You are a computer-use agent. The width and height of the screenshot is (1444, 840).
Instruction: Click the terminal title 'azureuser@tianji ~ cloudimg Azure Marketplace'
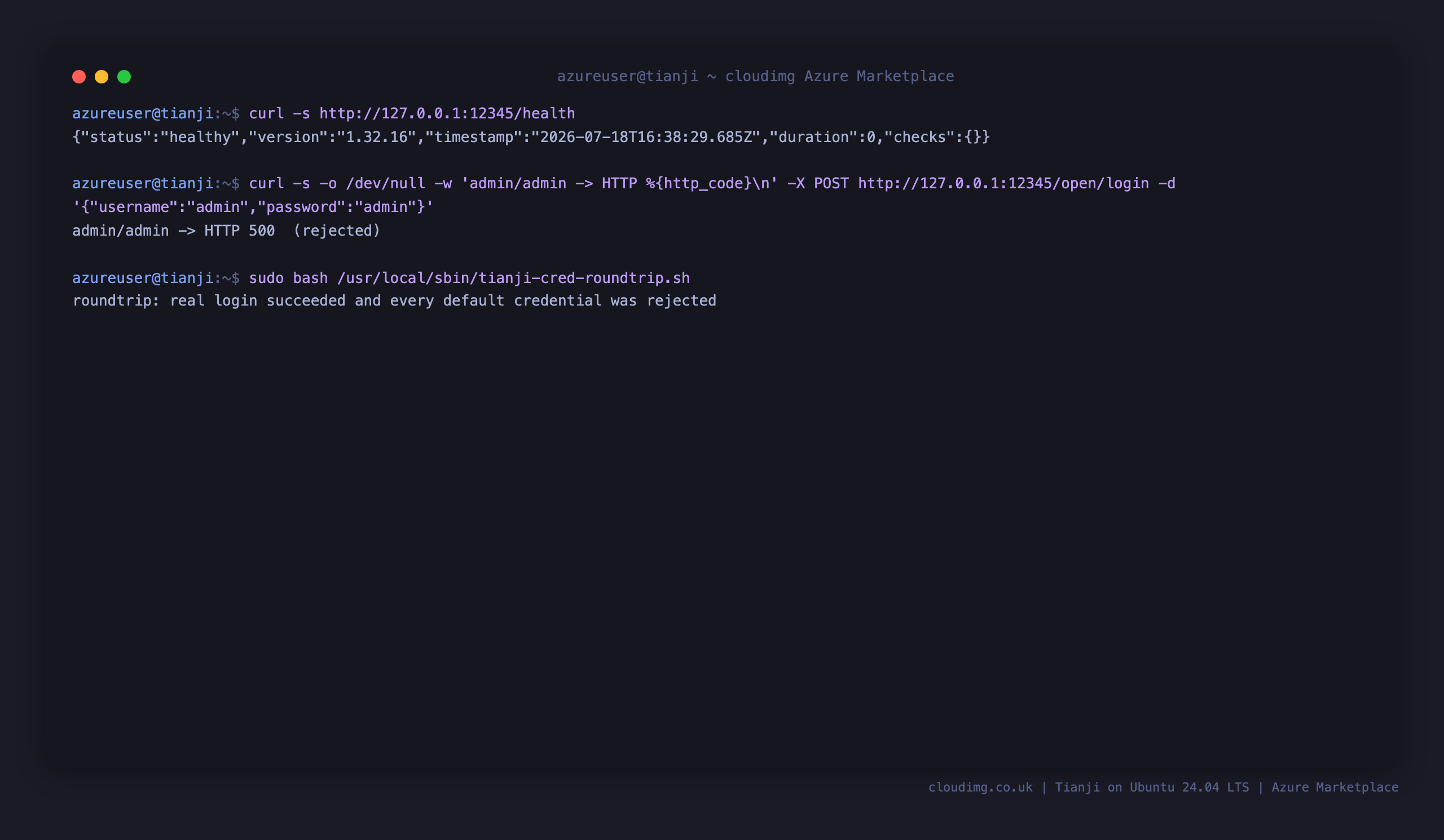755,76
